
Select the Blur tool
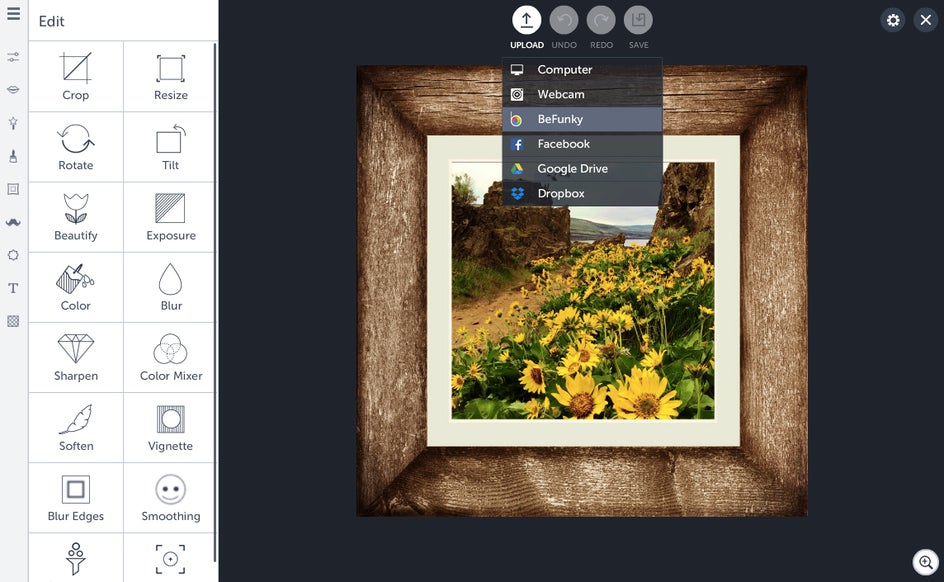coord(170,287)
